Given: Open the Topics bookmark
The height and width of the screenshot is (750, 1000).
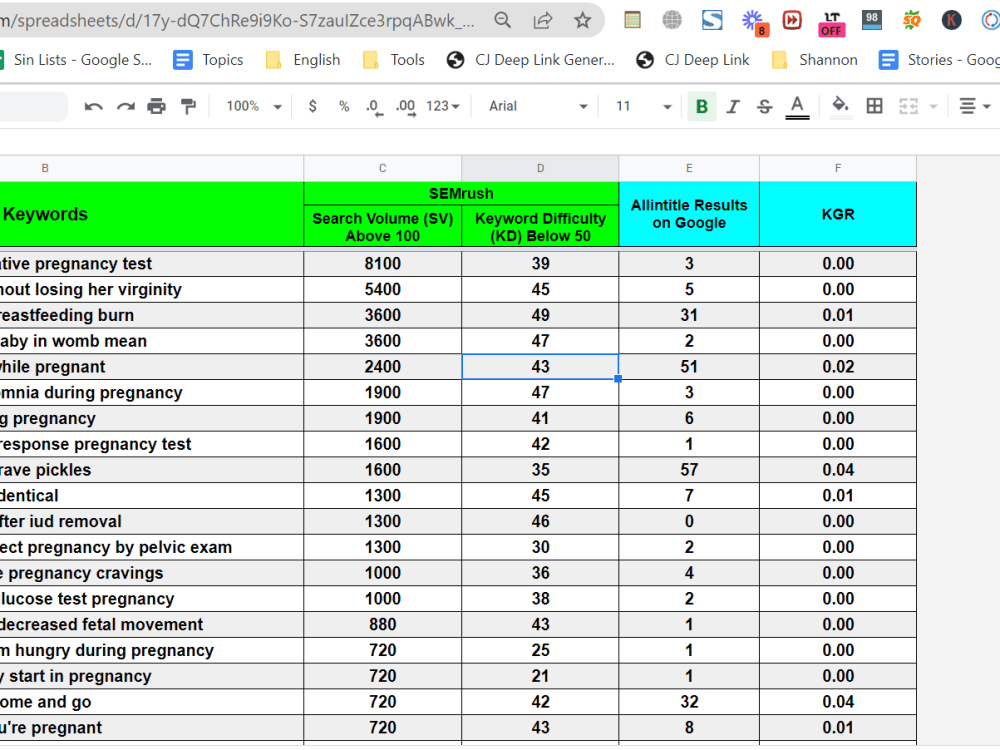Looking at the screenshot, I should click(209, 60).
